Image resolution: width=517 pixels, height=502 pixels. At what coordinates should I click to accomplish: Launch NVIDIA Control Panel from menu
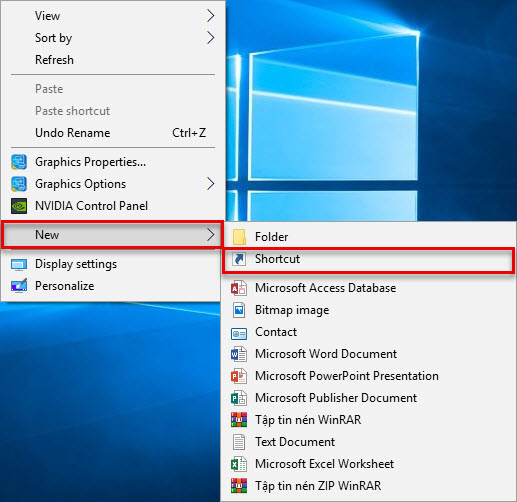click(x=113, y=206)
